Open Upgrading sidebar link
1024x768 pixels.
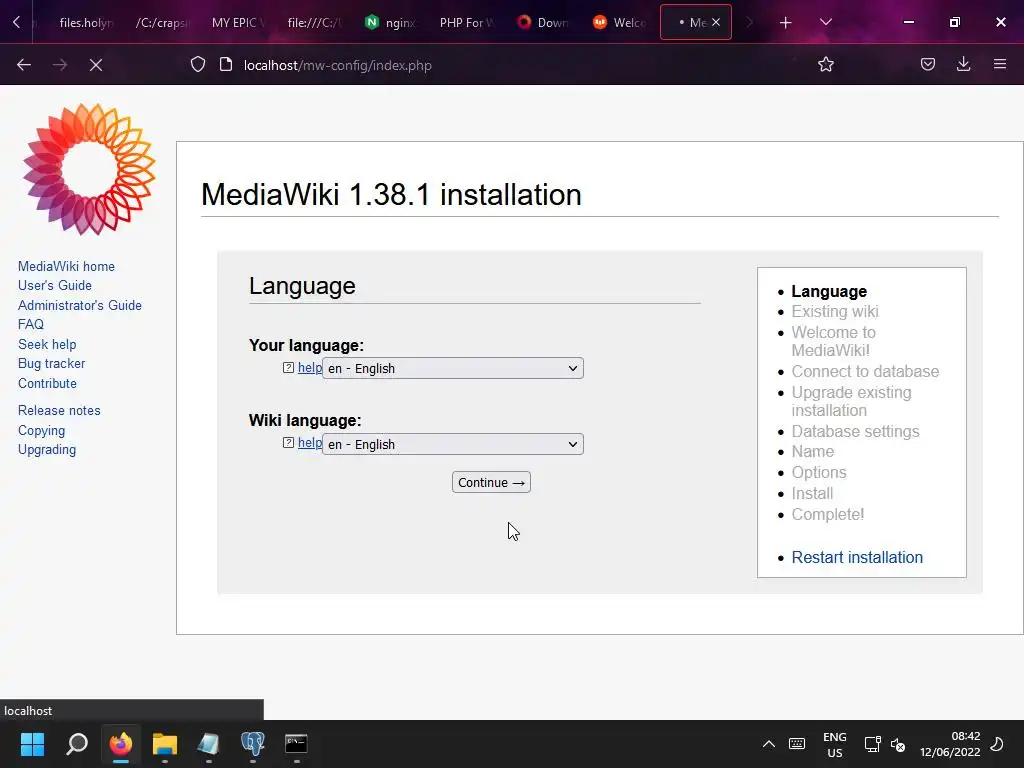[x=47, y=449]
